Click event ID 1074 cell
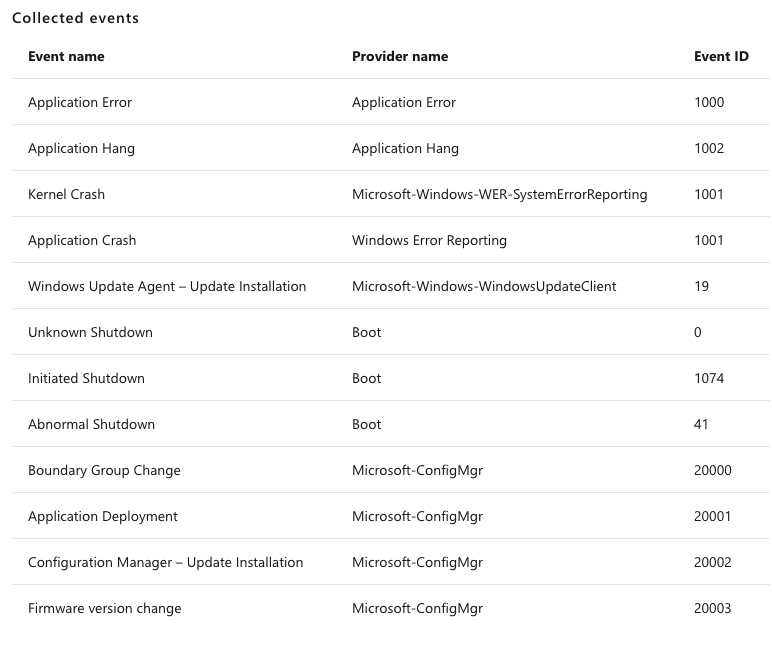Image resolution: width=772 pixels, height=653 pixels. click(x=709, y=378)
